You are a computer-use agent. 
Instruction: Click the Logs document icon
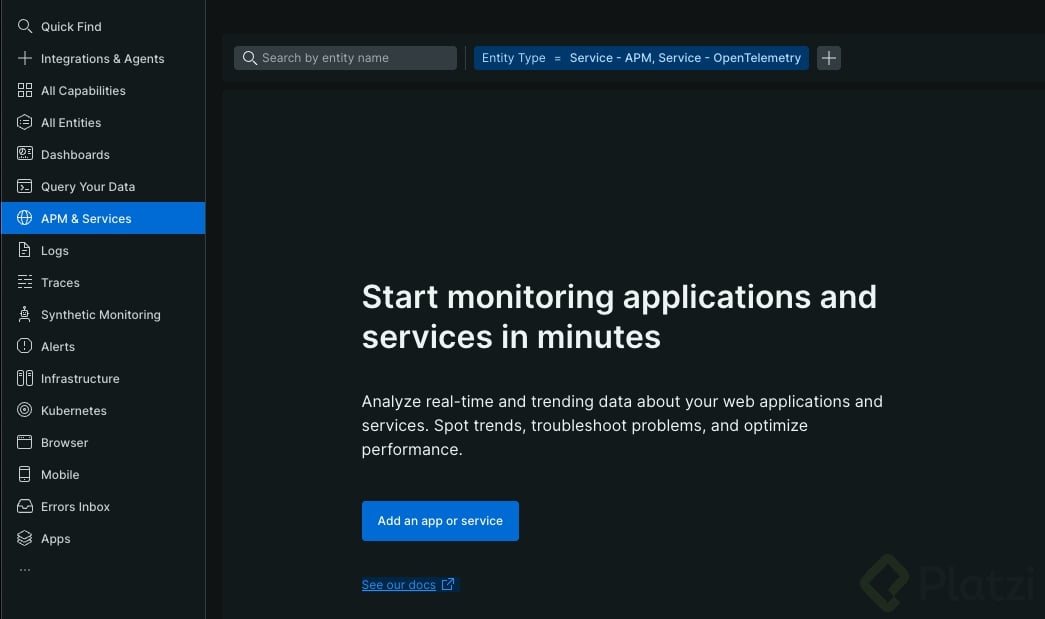(25, 250)
